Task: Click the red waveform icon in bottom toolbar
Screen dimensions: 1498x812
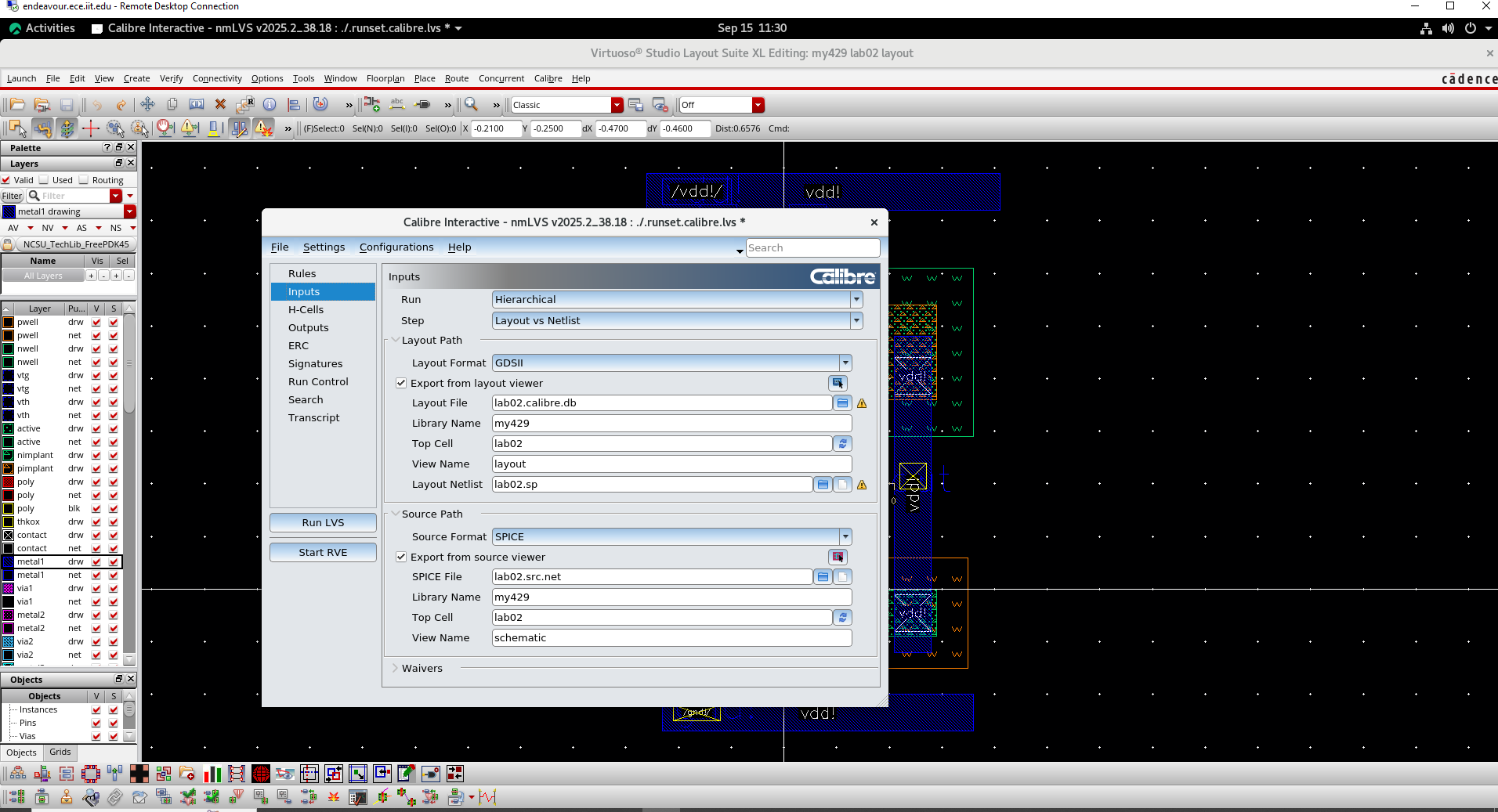Action: 487,797
